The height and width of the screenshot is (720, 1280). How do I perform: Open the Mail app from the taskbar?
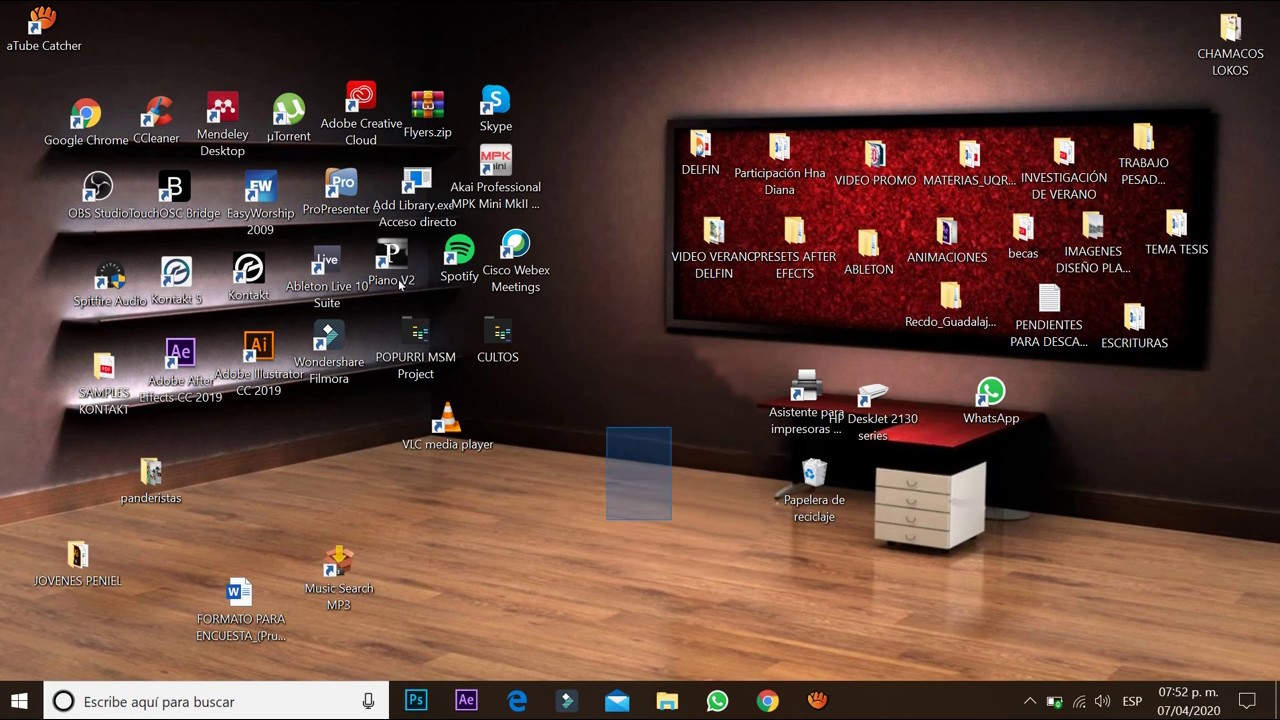(617, 701)
